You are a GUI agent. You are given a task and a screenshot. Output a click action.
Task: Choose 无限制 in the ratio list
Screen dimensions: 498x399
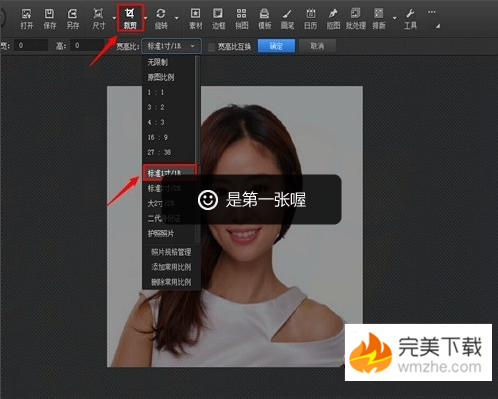point(168,62)
